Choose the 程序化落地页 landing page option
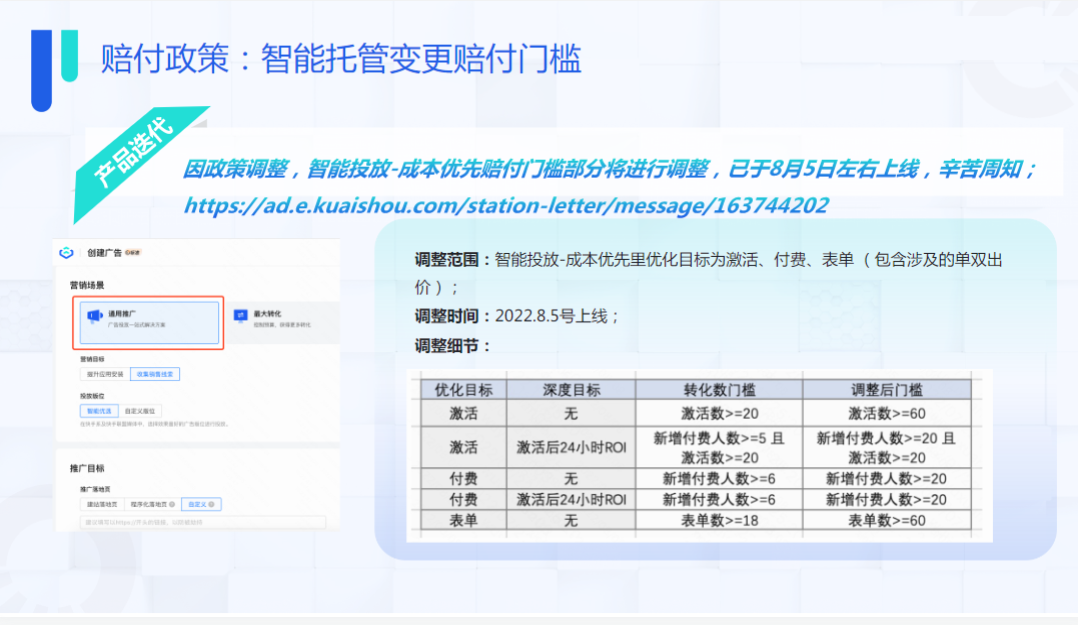This screenshot has height=625, width=1078. click(150, 504)
